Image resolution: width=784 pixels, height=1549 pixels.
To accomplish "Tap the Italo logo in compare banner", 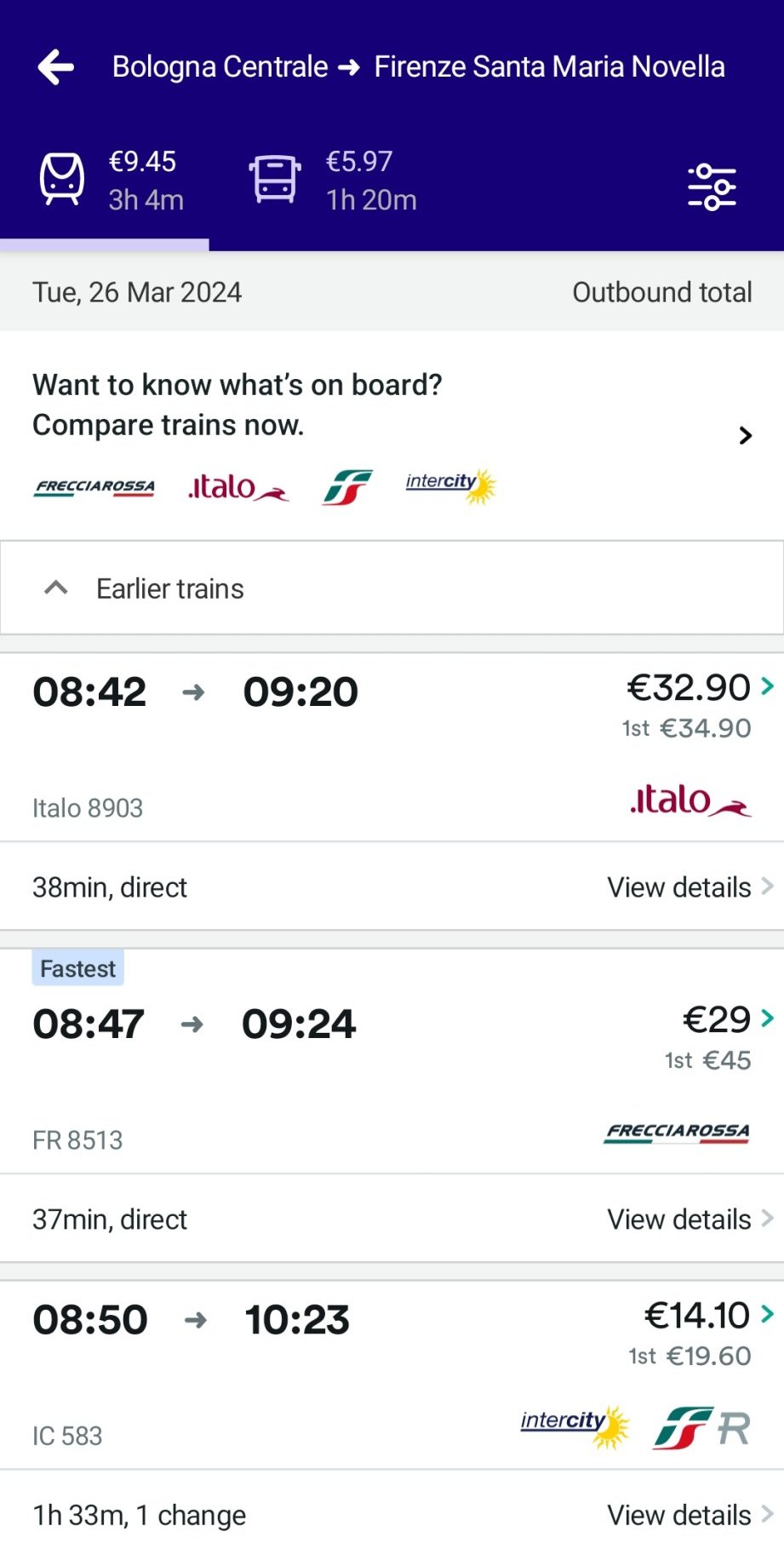I will (x=237, y=488).
